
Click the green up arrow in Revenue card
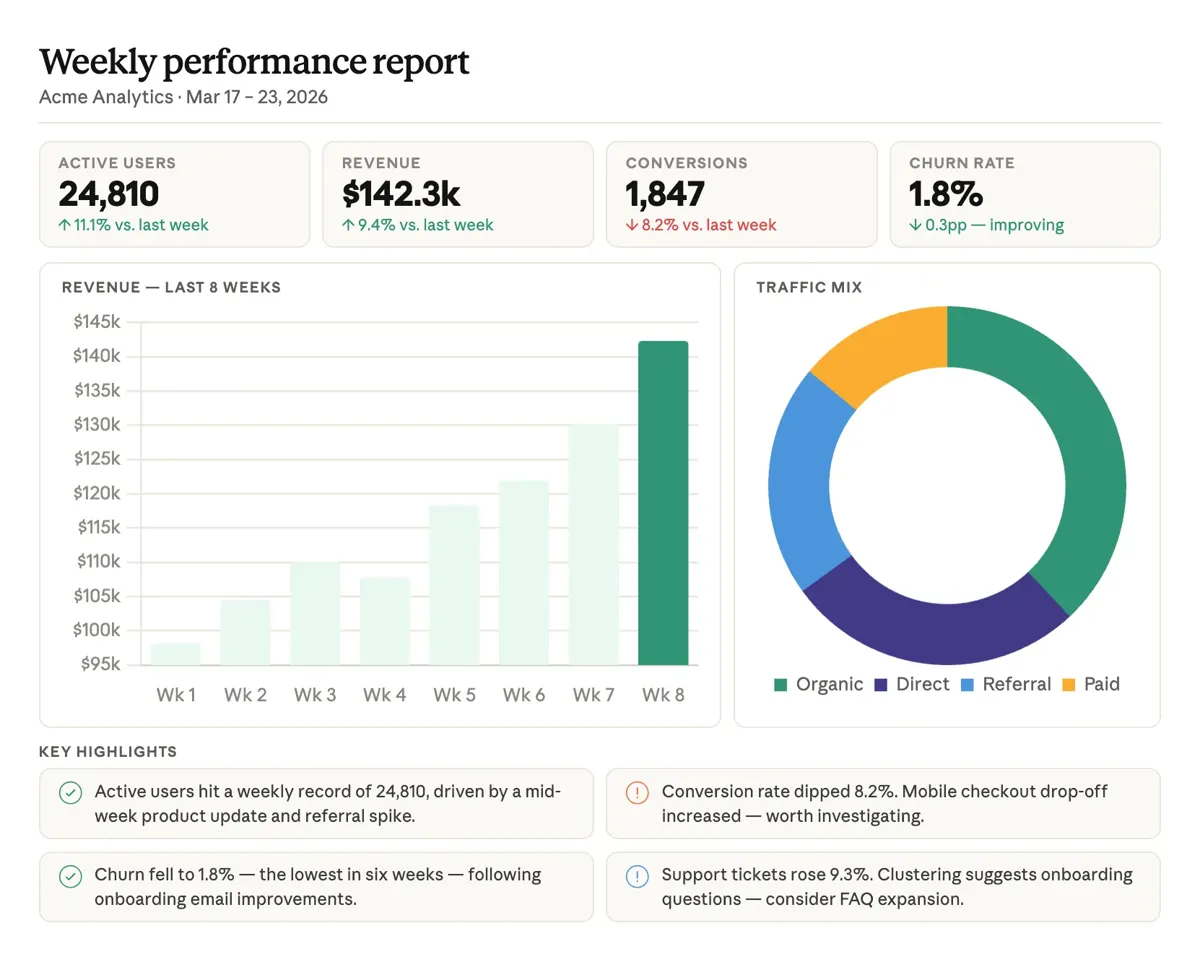(x=348, y=225)
